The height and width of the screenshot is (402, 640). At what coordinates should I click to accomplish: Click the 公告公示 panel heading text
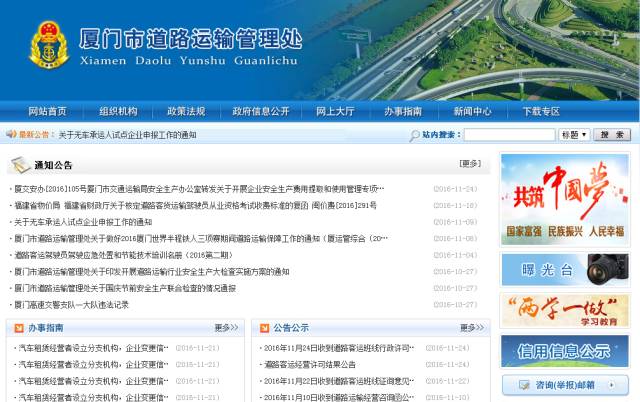(291, 328)
